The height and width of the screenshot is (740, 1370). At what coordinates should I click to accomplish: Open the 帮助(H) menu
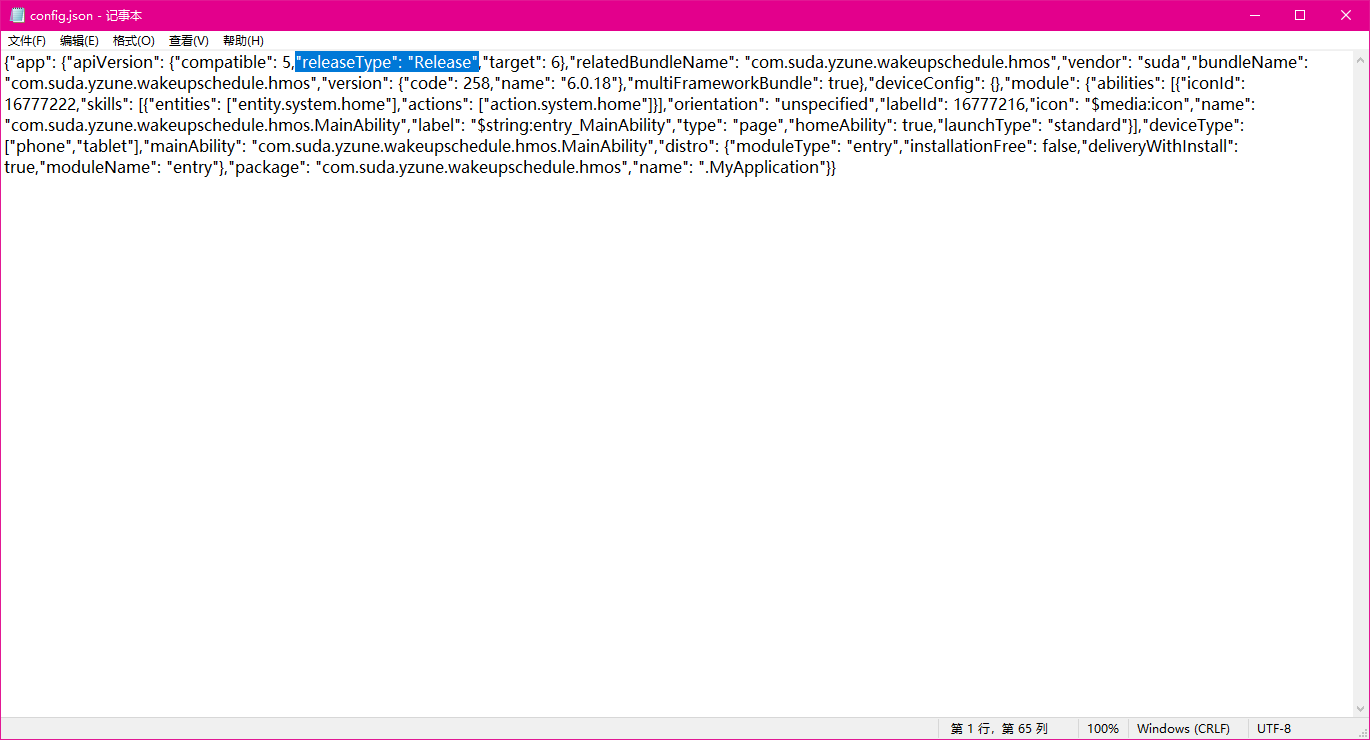243,41
